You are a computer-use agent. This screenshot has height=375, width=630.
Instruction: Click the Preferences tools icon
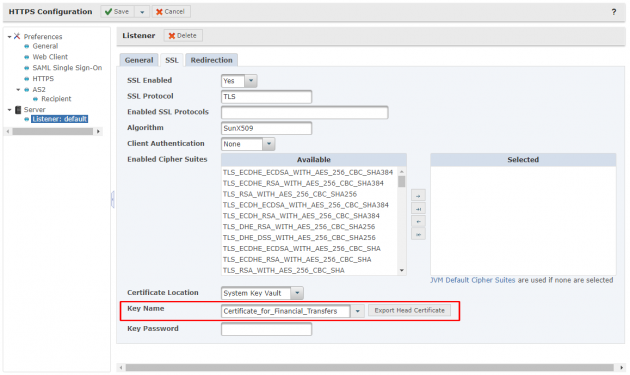[17, 36]
